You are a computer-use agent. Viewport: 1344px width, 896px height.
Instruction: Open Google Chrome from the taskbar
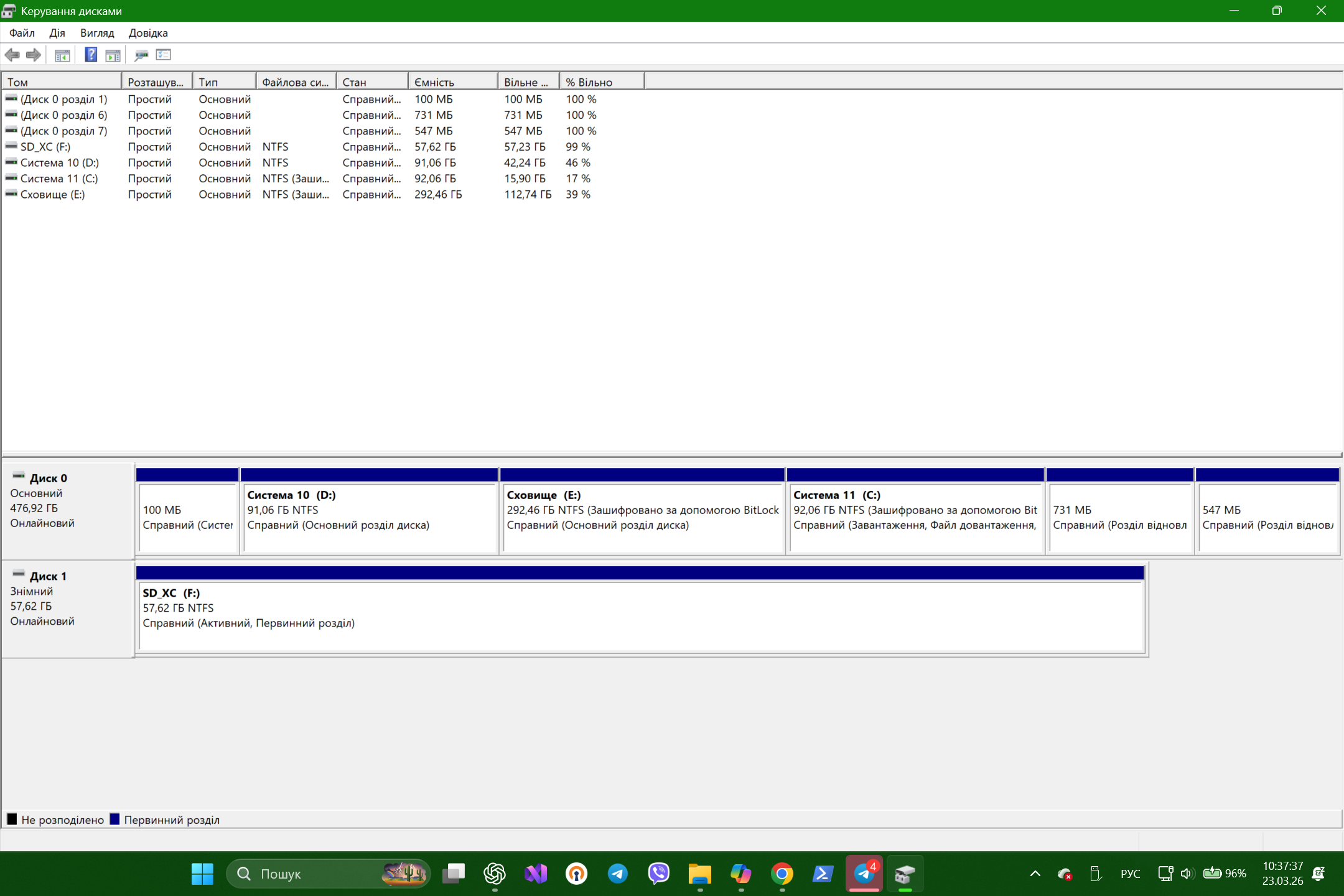tap(782, 874)
